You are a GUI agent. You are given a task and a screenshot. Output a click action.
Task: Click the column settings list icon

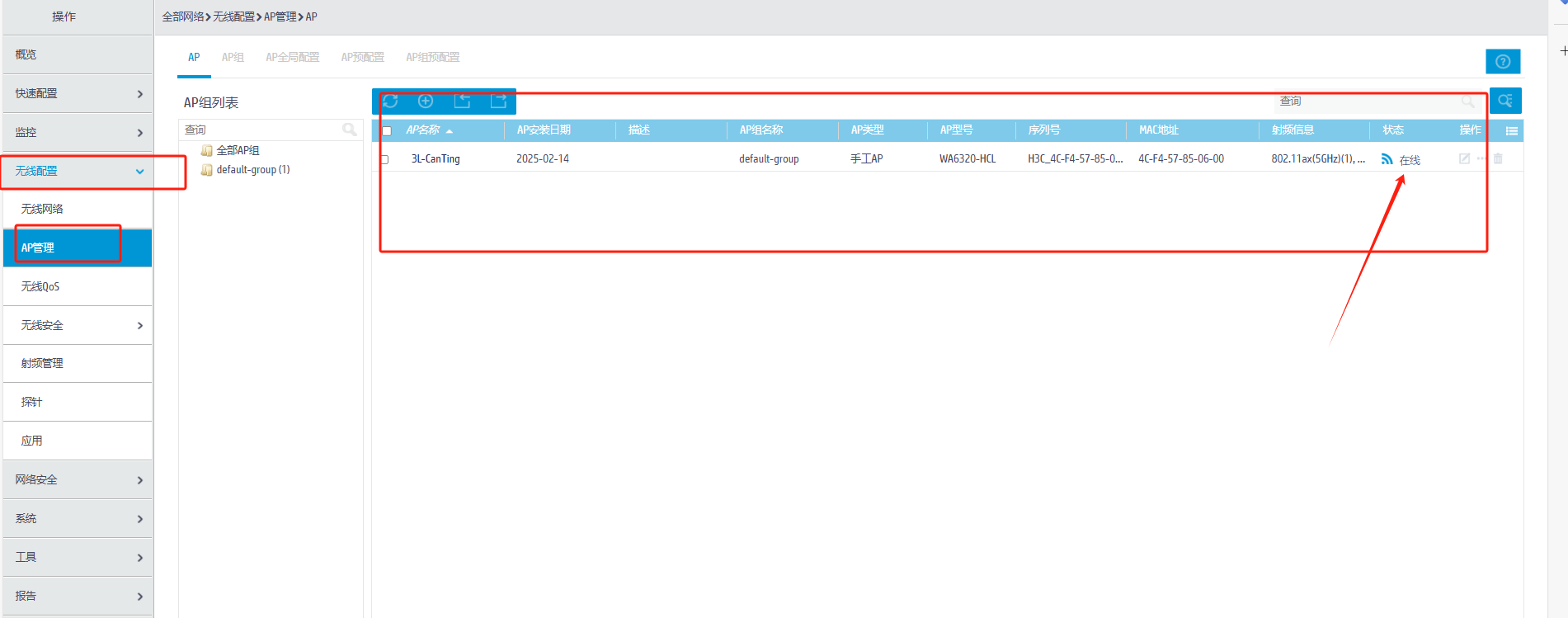[x=1512, y=130]
